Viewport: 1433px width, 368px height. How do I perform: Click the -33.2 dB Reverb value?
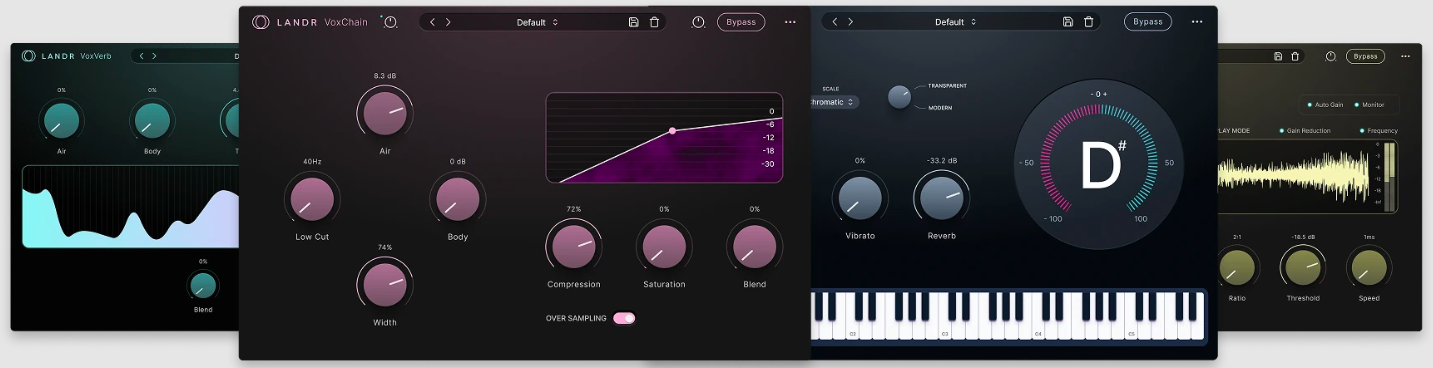coord(942,161)
